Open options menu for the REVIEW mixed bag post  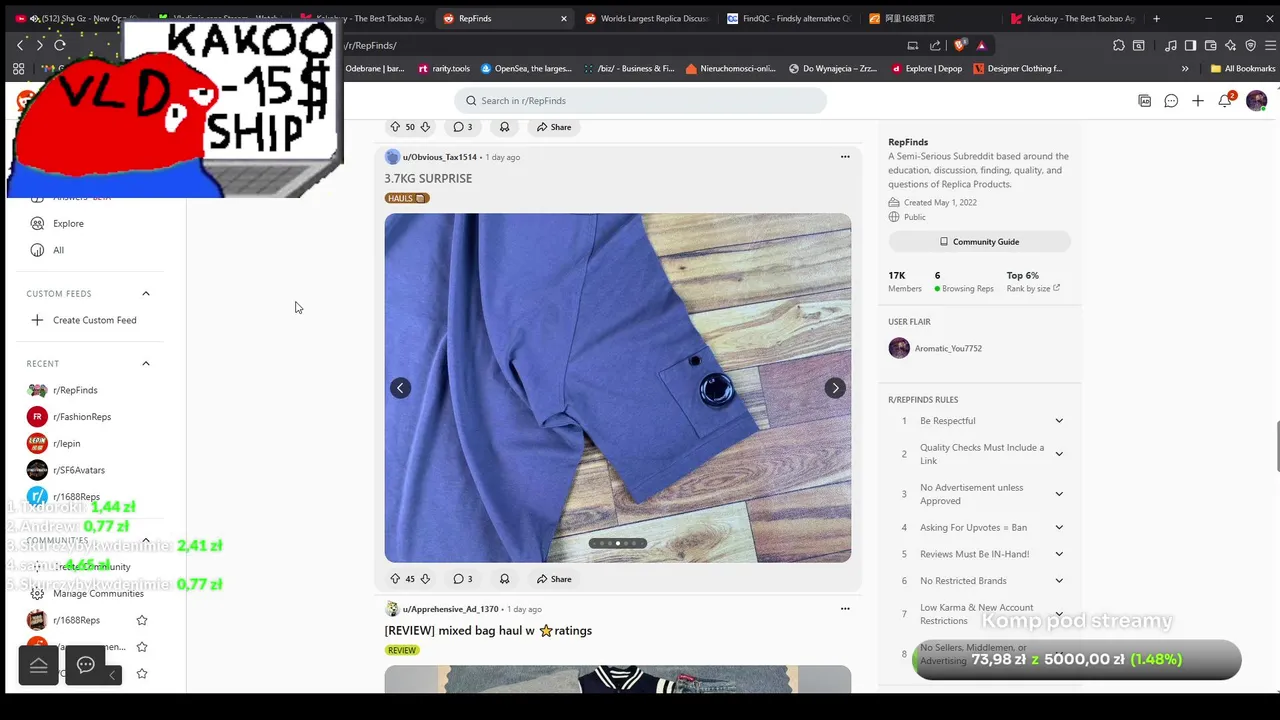point(845,609)
